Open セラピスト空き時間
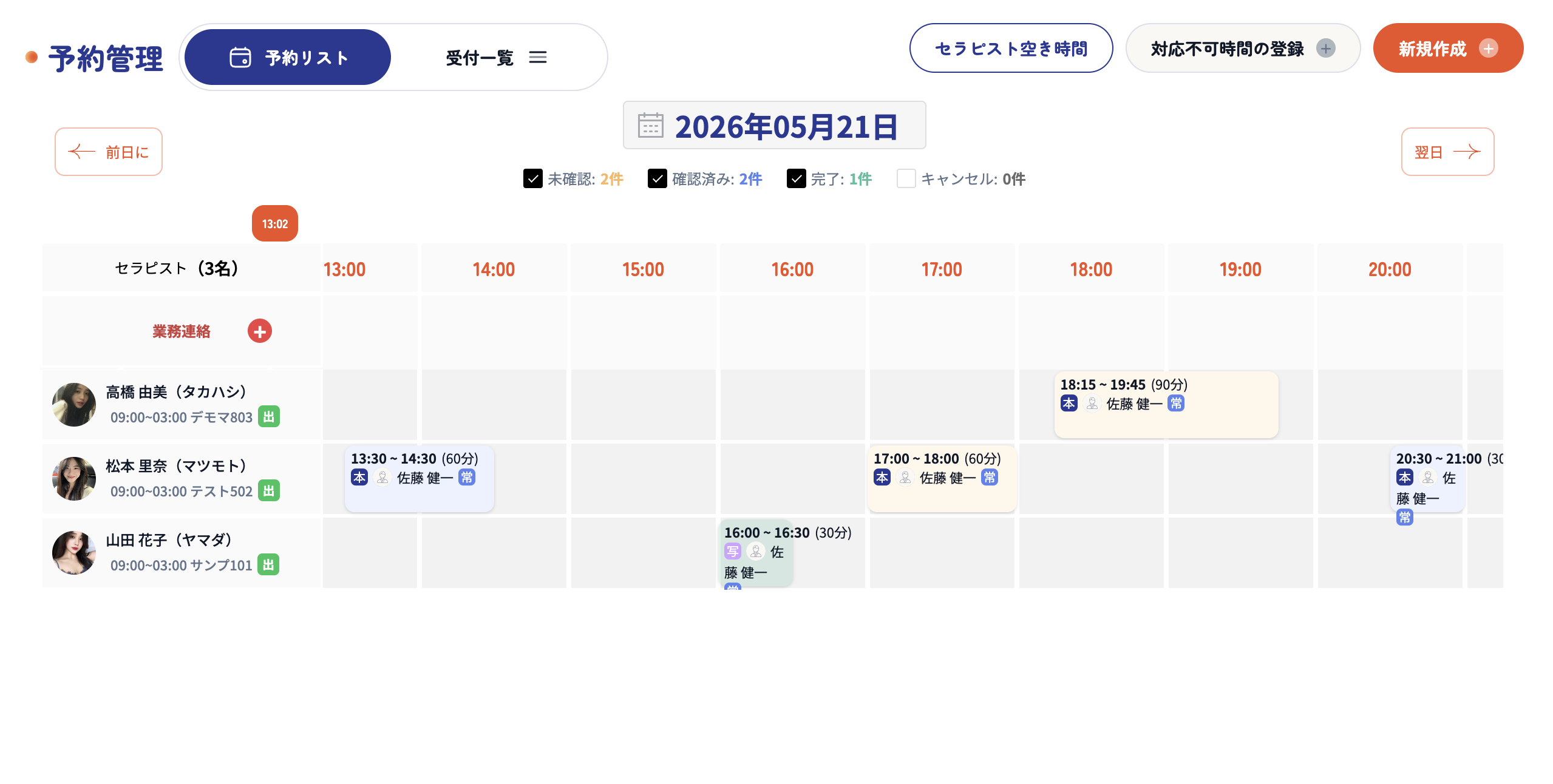The image size is (1553, 784). (1011, 49)
